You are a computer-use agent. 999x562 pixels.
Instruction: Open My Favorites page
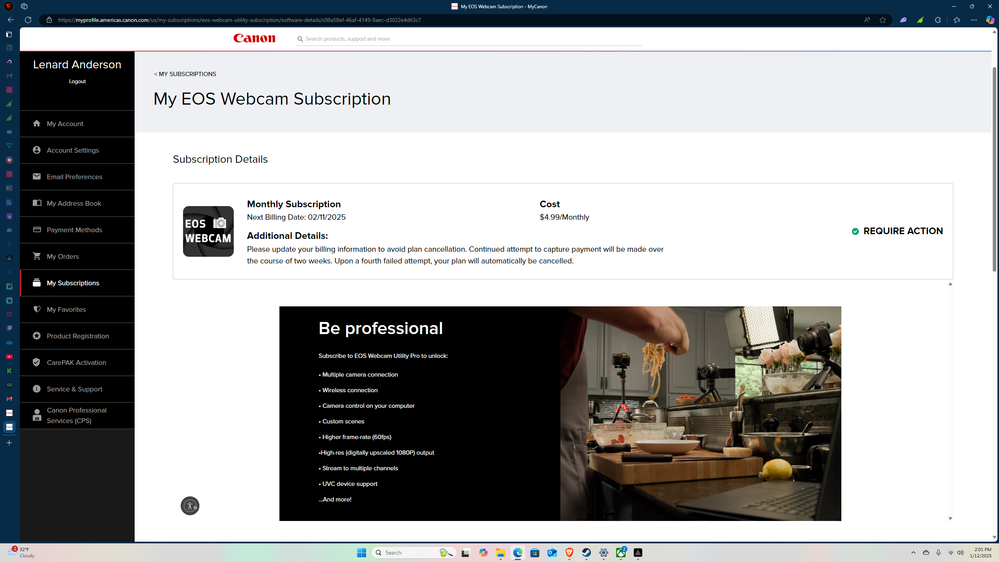(77, 310)
